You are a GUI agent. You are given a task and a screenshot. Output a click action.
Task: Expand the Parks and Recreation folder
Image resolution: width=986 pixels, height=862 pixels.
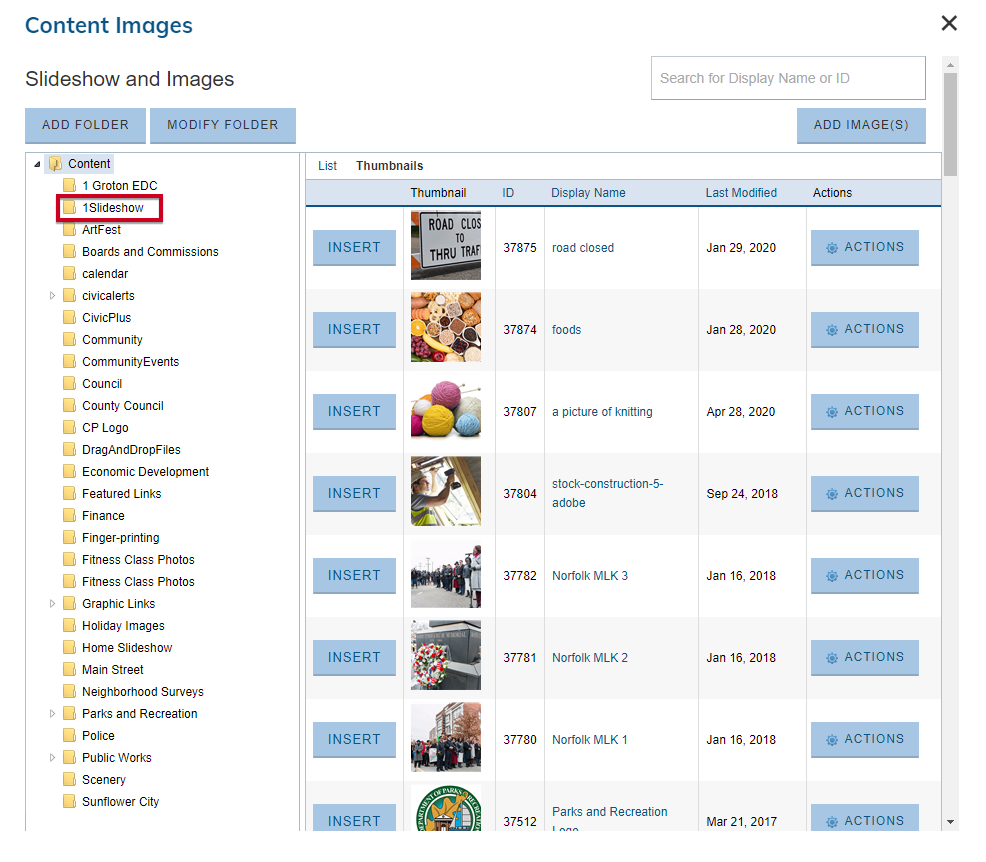click(x=52, y=714)
